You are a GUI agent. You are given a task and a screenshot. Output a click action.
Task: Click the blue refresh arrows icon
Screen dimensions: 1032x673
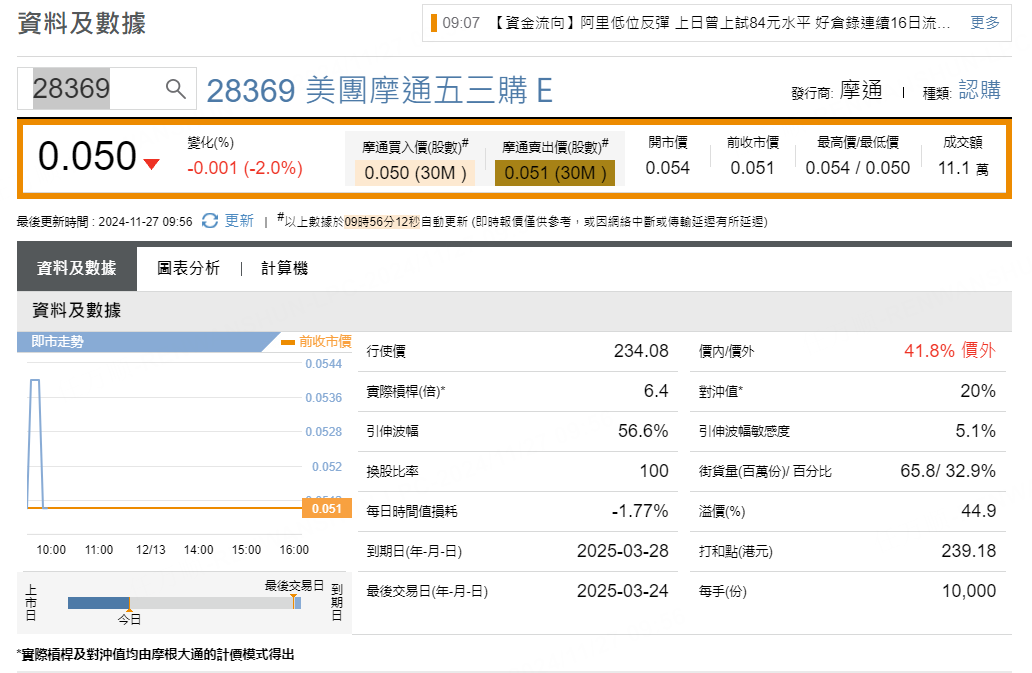tap(210, 221)
